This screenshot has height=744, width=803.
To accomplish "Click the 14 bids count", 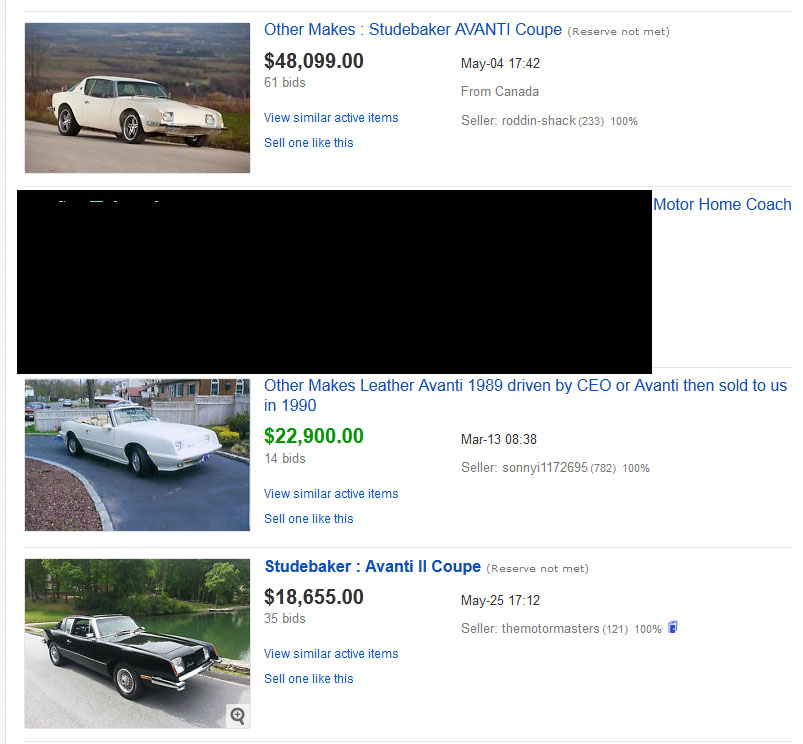I will pyautogui.click(x=285, y=459).
